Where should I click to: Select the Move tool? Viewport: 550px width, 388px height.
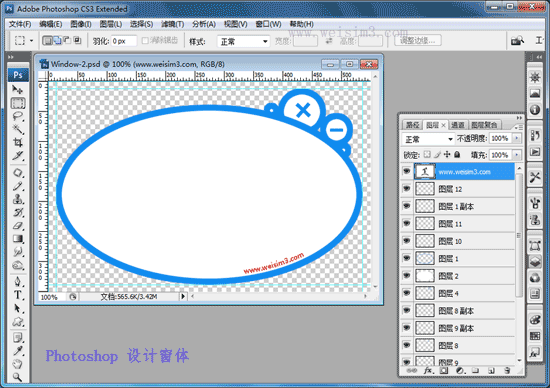(x=18, y=90)
